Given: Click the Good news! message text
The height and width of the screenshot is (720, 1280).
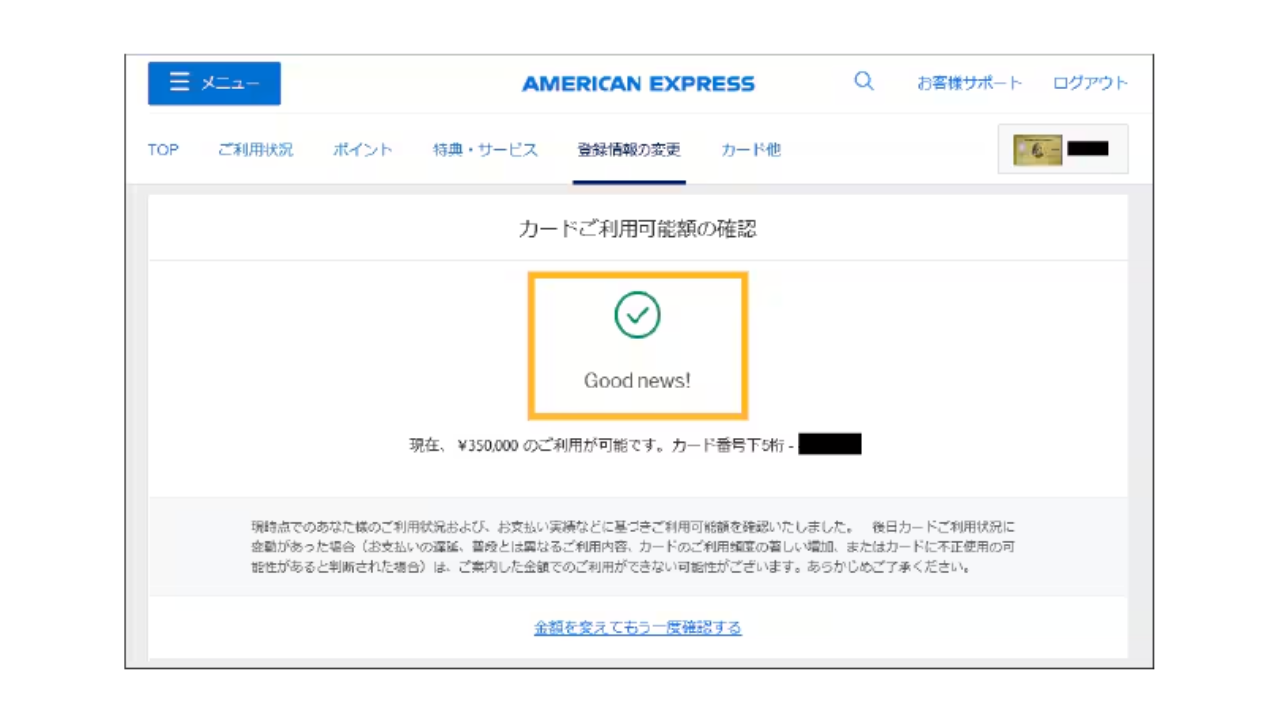Looking at the screenshot, I should click(637, 381).
